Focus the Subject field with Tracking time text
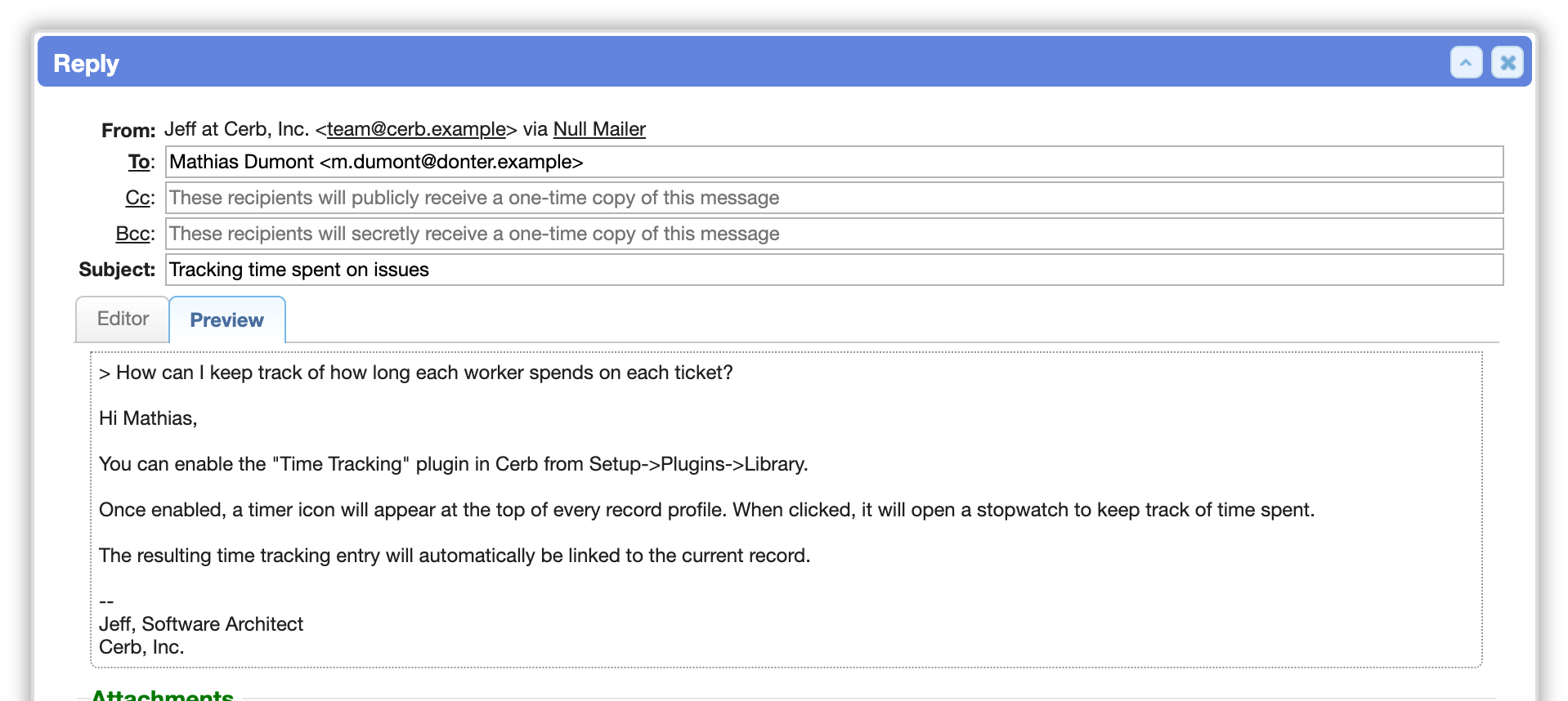The image size is (1568, 701). tap(834, 270)
